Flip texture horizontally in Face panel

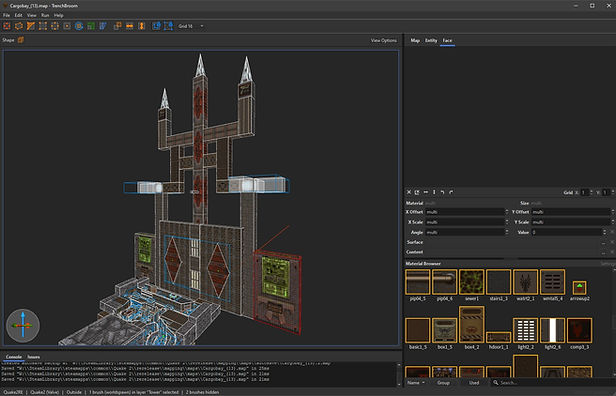click(426, 192)
